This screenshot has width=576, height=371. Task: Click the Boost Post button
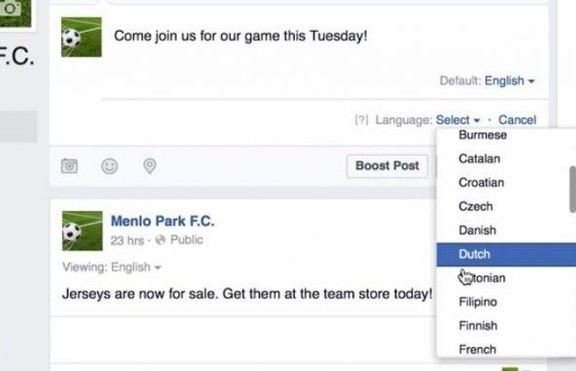click(x=387, y=166)
